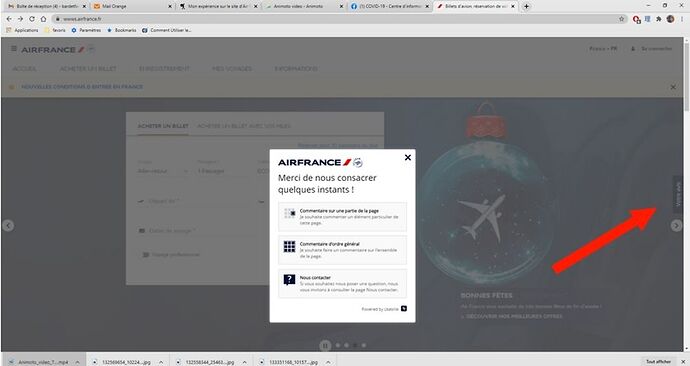
Task: Switch to the 'Animoto video' tab
Action: [x=304, y=6]
